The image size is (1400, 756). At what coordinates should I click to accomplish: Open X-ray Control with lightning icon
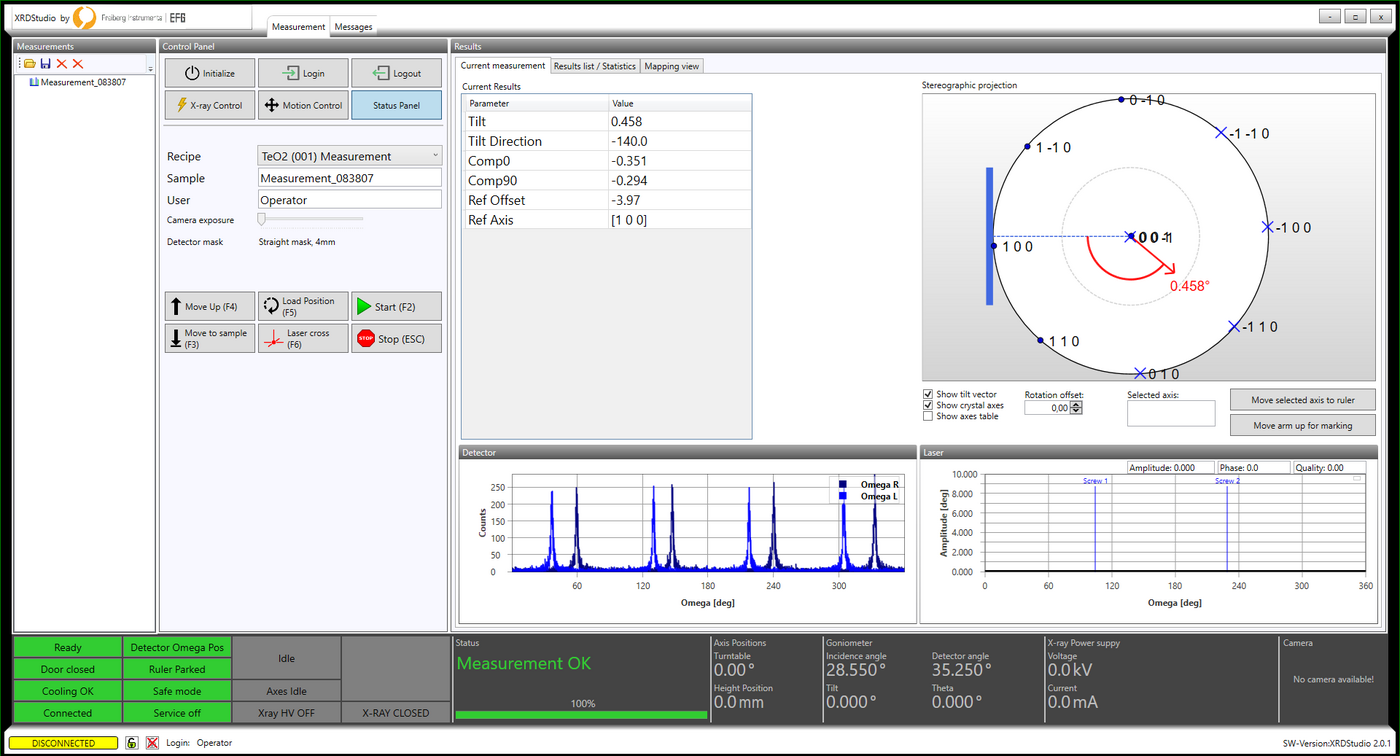[x=210, y=105]
